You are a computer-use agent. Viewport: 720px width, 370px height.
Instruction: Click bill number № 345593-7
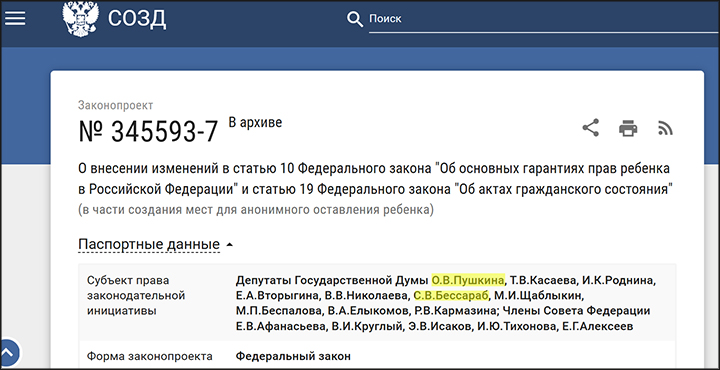tap(148, 132)
